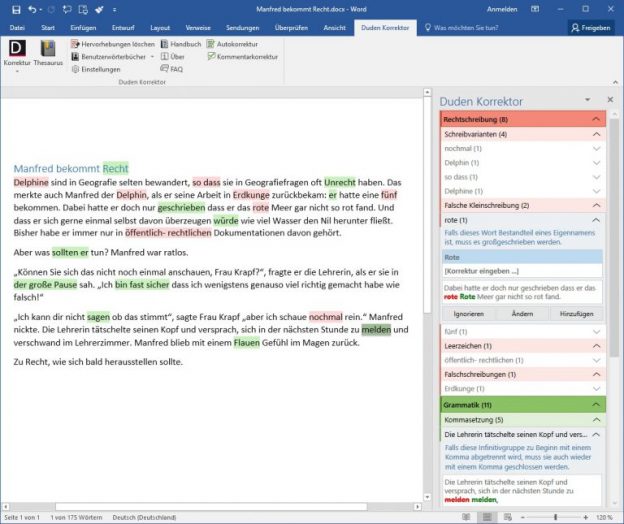624x524 pixels.
Task: Click the zoom slider handle
Action: (556, 517)
